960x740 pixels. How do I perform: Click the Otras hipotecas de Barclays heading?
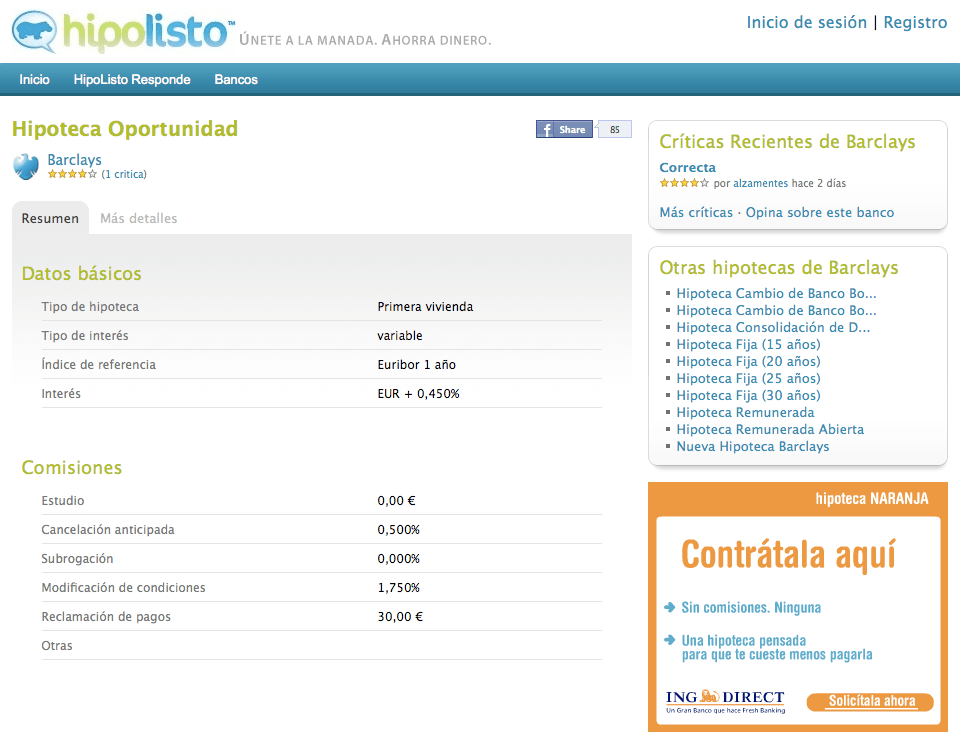click(x=779, y=268)
